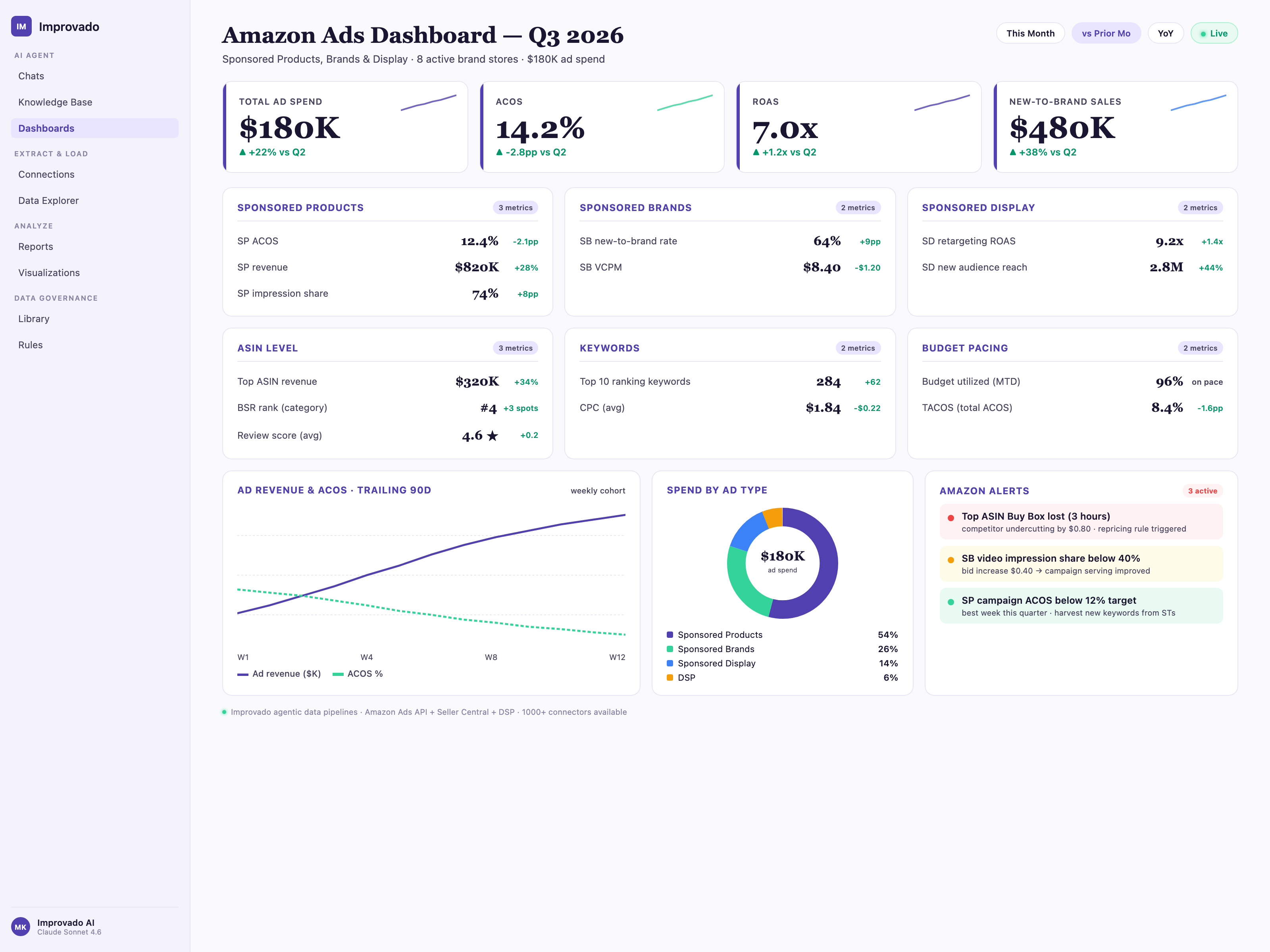
Task: Click the Top 10 ranking keywords 284 value
Action: (829, 382)
